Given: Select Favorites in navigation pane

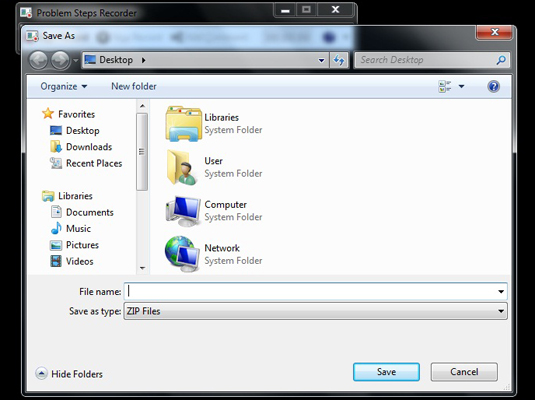Looking at the screenshot, I should point(76,114).
